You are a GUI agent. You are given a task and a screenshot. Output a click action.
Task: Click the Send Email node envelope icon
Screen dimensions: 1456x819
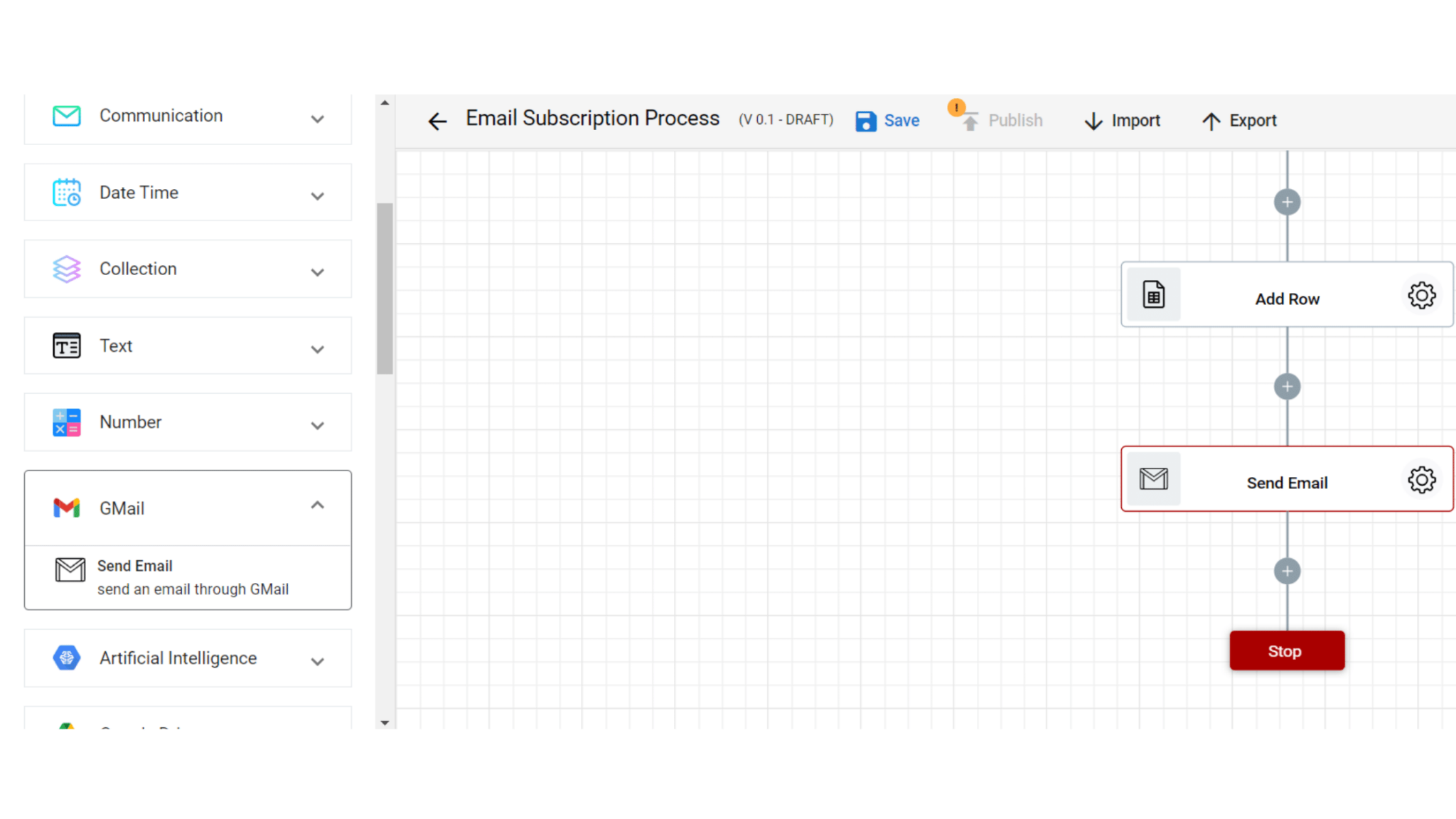point(1154,479)
